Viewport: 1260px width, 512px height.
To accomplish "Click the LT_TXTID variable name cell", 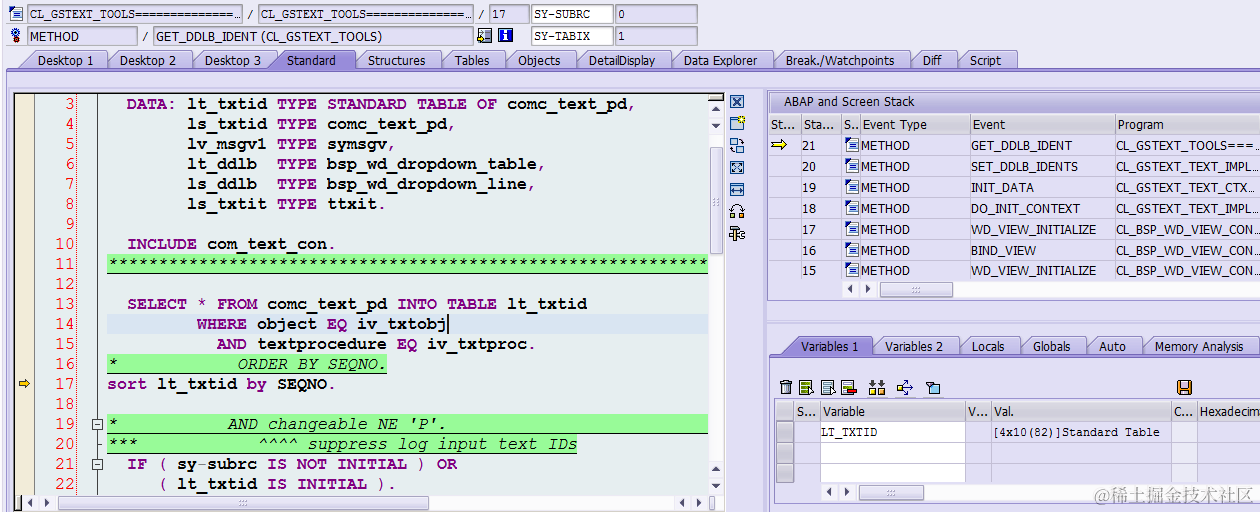I will [x=892, y=432].
